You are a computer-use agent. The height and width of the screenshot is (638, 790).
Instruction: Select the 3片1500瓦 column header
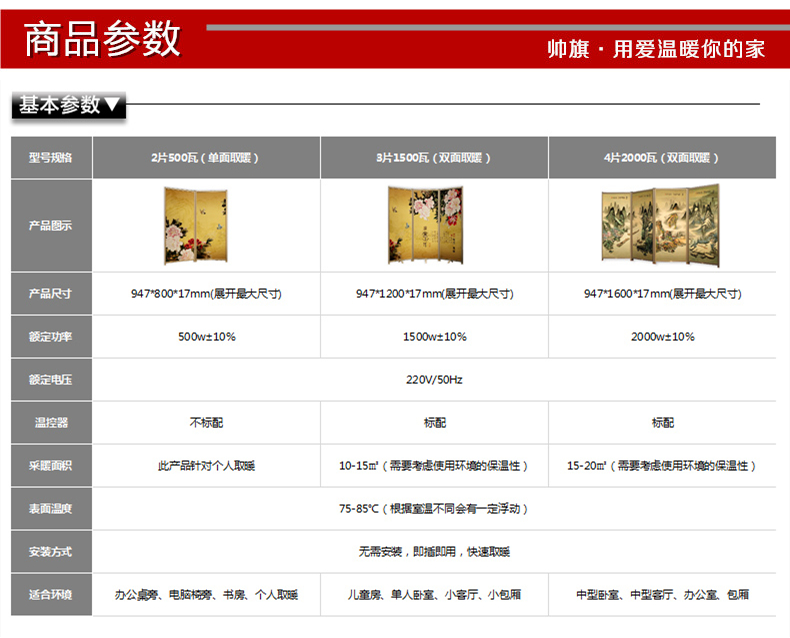pyautogui.click(x=434, y=158)
